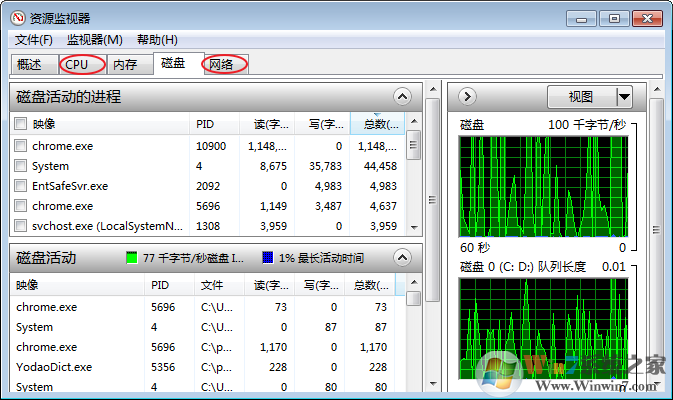
Task: Sort disk activity by 文件 column header
Action: [x=219, y=285]
